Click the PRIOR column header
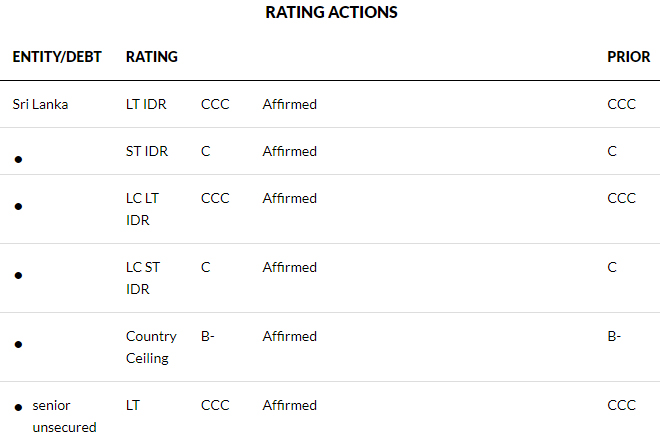 point(628,57)
